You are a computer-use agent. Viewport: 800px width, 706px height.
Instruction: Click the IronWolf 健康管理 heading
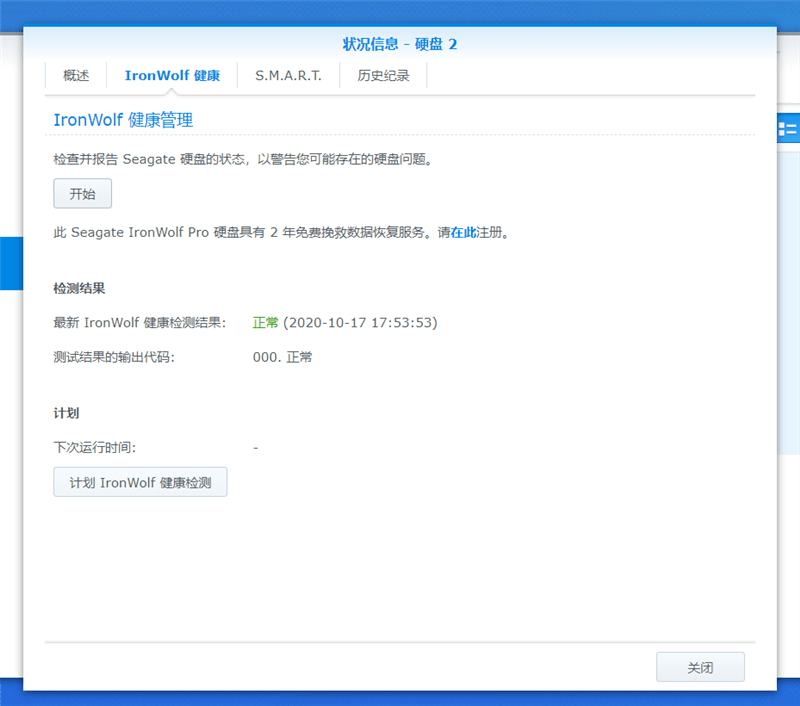123,120
